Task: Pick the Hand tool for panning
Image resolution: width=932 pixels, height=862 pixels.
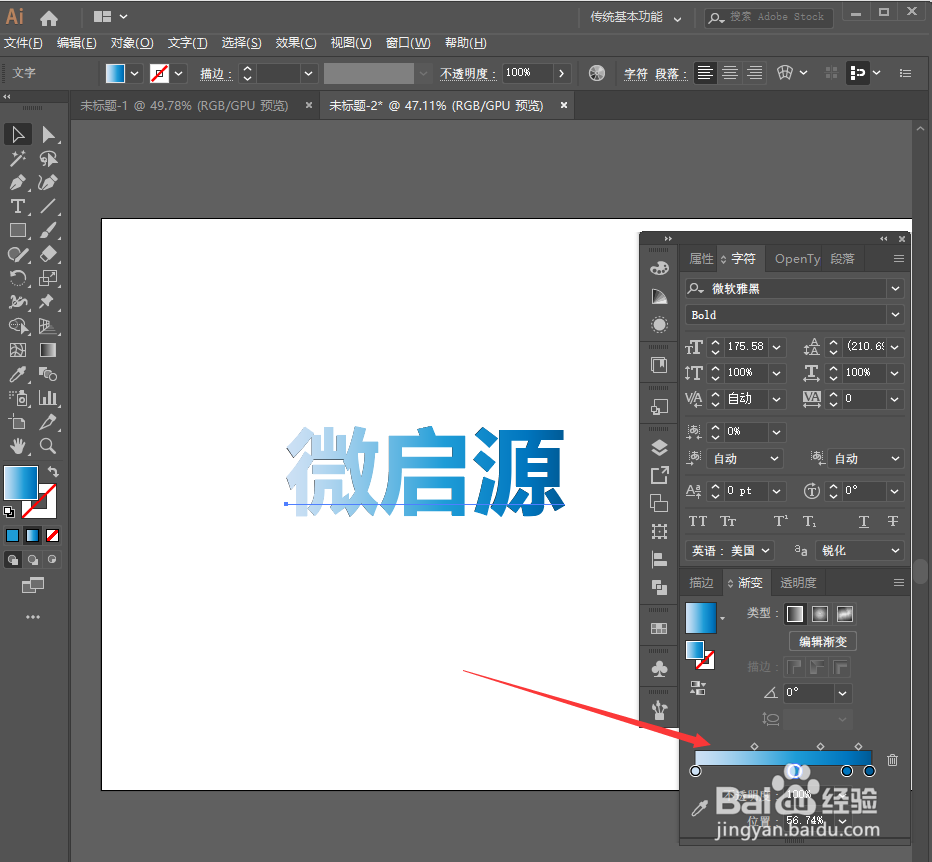Action: (x=17, y=446)
